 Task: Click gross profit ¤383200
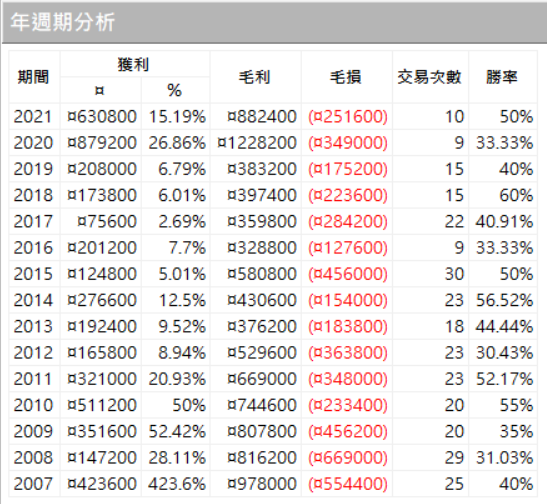(x=262, y=169)
